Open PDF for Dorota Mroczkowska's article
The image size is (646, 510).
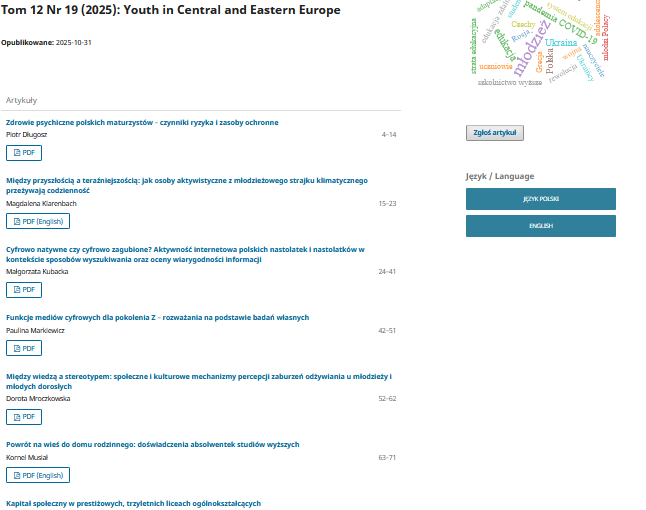24,416
